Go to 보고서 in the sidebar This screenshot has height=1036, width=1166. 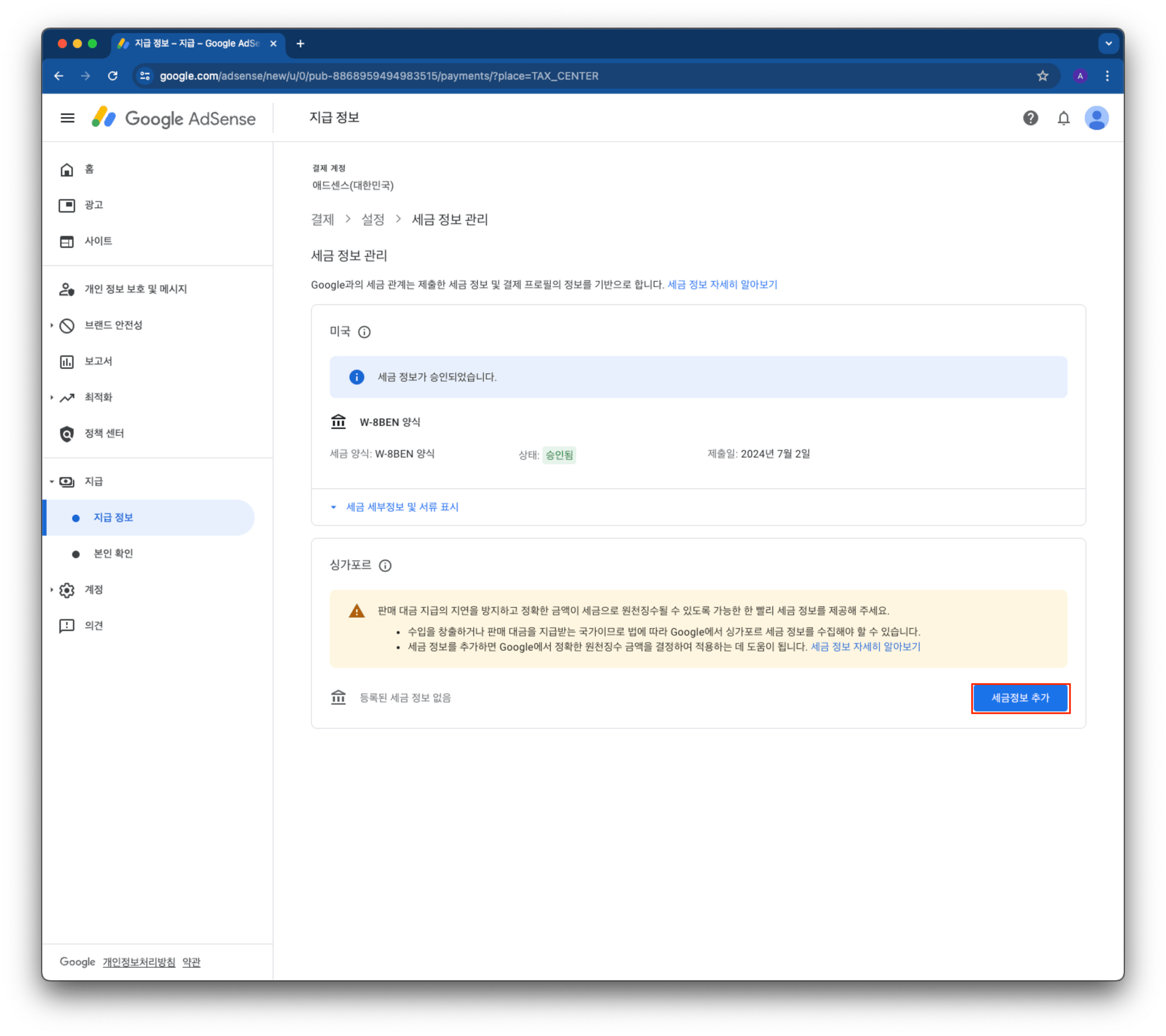coord(98,361)
